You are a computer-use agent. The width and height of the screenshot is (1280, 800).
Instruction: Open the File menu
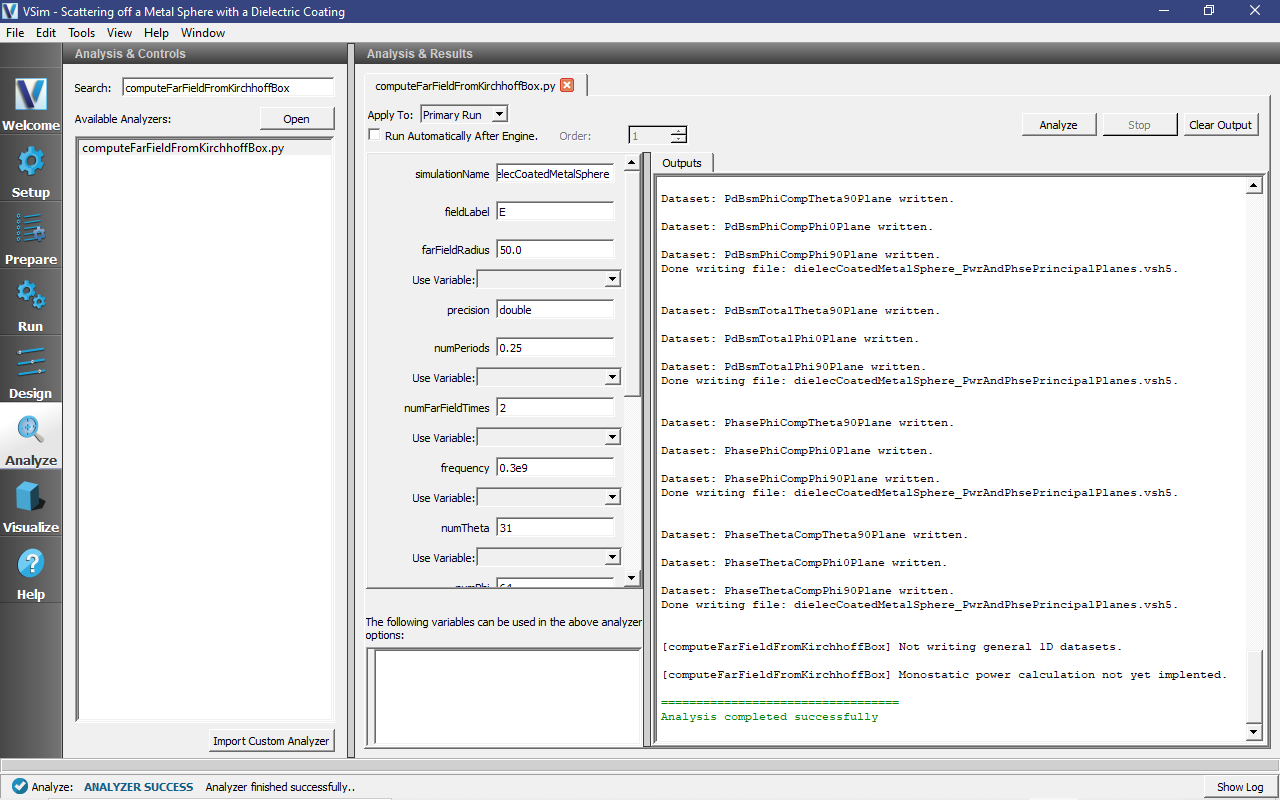[x=15, y=33]
